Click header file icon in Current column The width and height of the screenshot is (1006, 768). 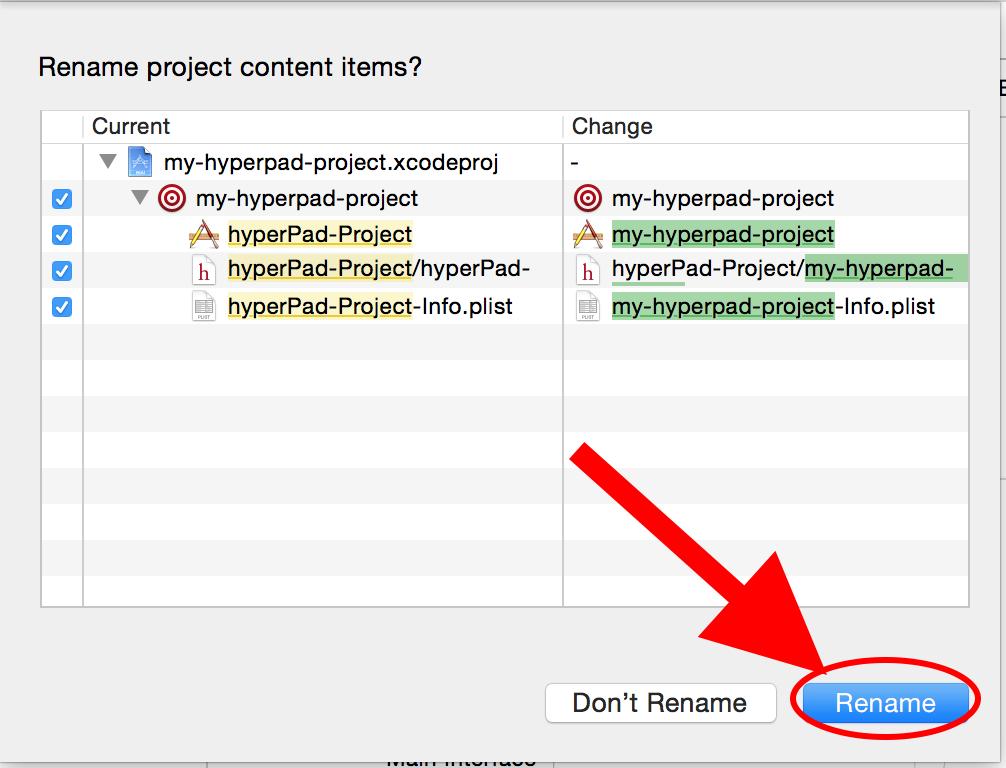click(x=203, y=270)
